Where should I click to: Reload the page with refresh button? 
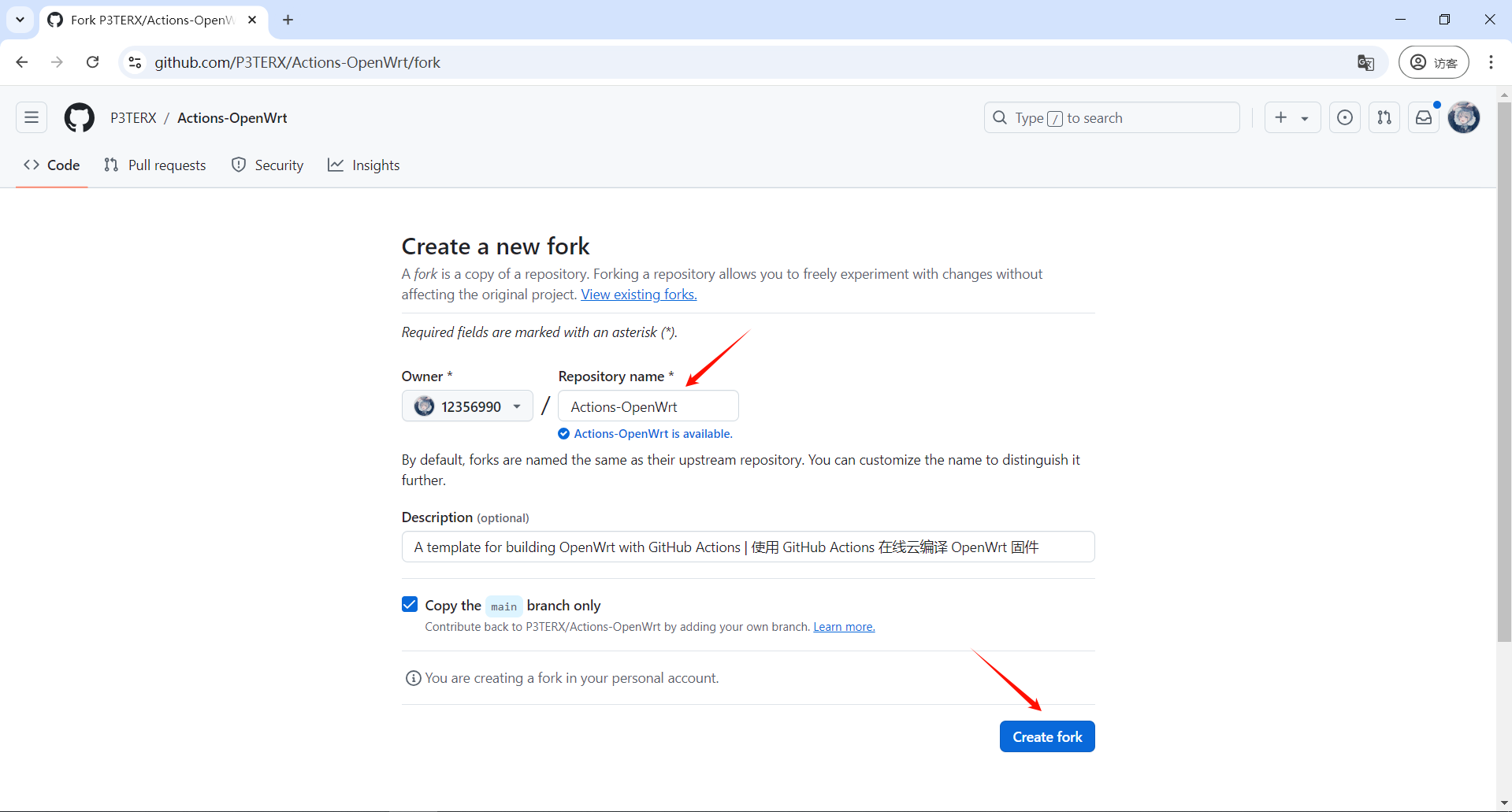(93, 62)
